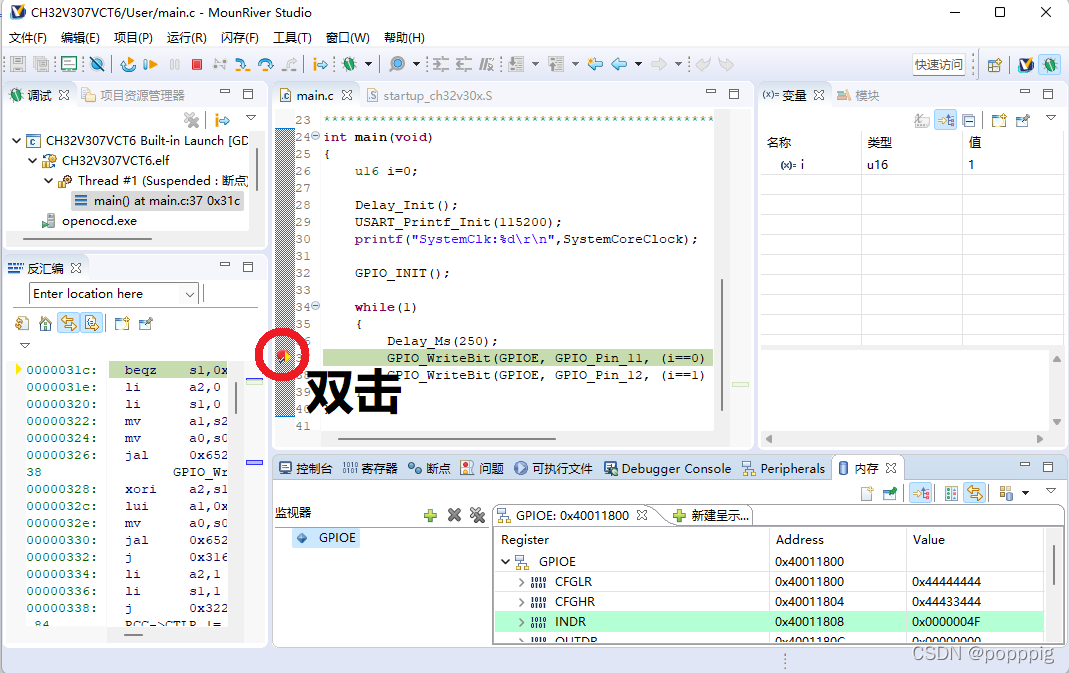
Task: Switch to the 模块 tab
Action: pos(858,95)
